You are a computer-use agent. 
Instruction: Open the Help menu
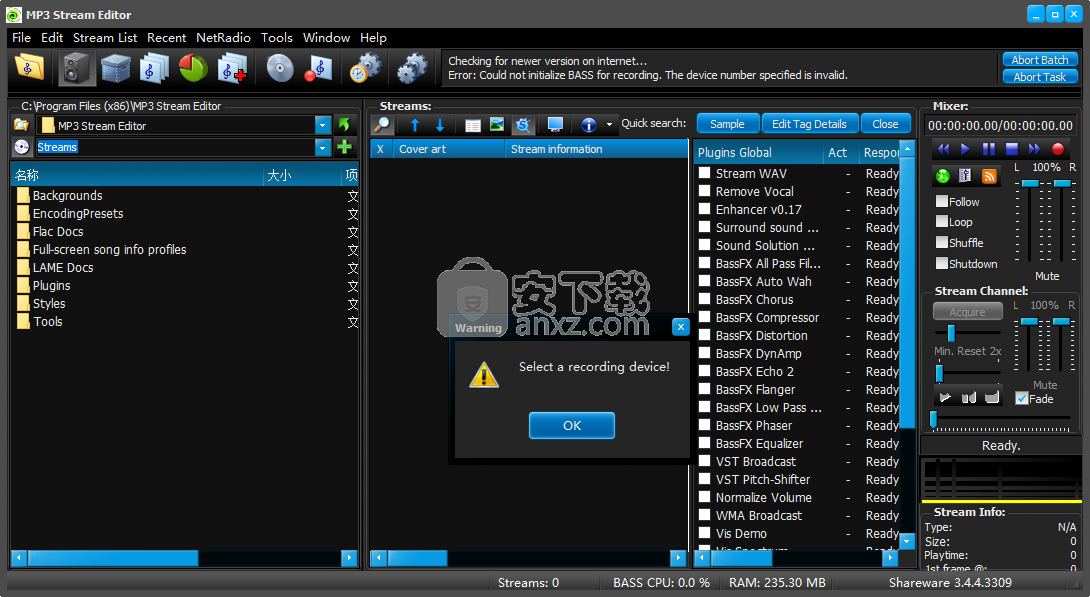click(x=373, y=38)
